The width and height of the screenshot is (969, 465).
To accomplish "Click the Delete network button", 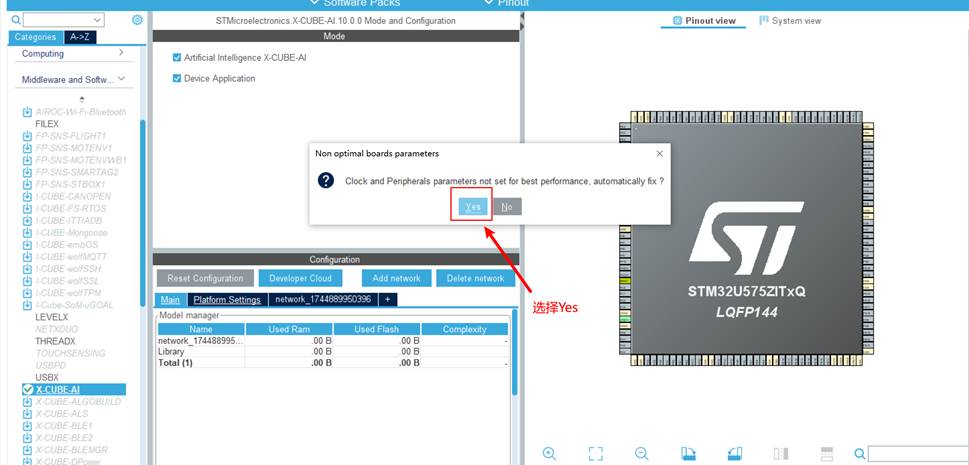I will click(475, 278).
